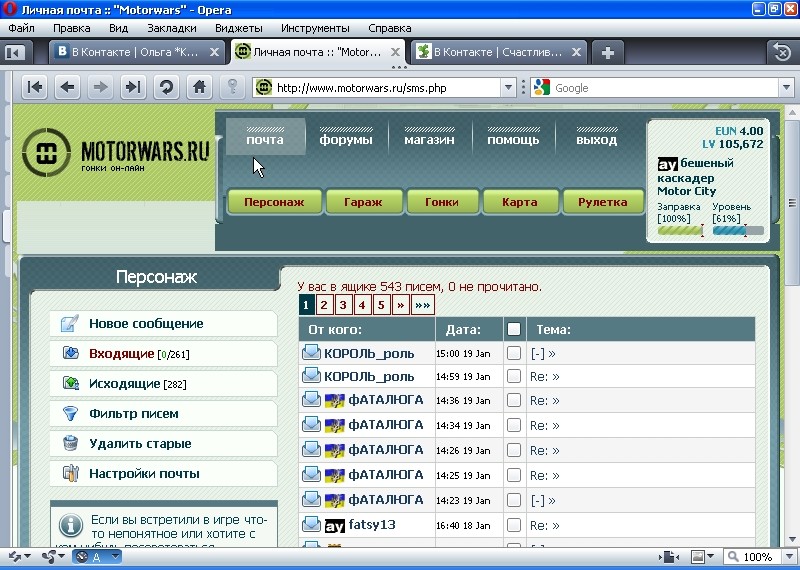Check the 14:59 19 Jan message checkbox
Image resolution: width=800 pixels, height=570 pixels.
(x=514, y=376)
